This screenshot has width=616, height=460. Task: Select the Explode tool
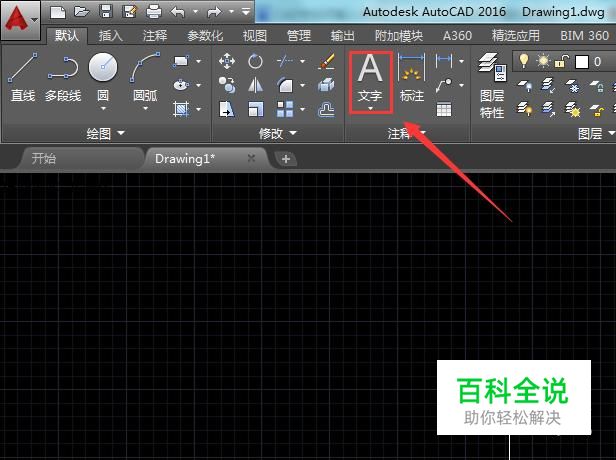pyautogui.click(x=326, y=85)
